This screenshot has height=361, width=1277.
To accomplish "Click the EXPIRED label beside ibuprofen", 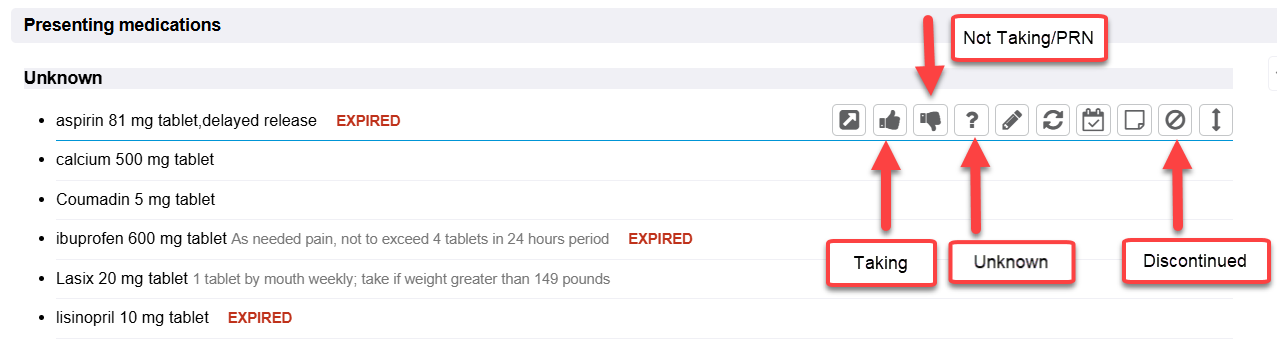I will (x=660, y=239).
